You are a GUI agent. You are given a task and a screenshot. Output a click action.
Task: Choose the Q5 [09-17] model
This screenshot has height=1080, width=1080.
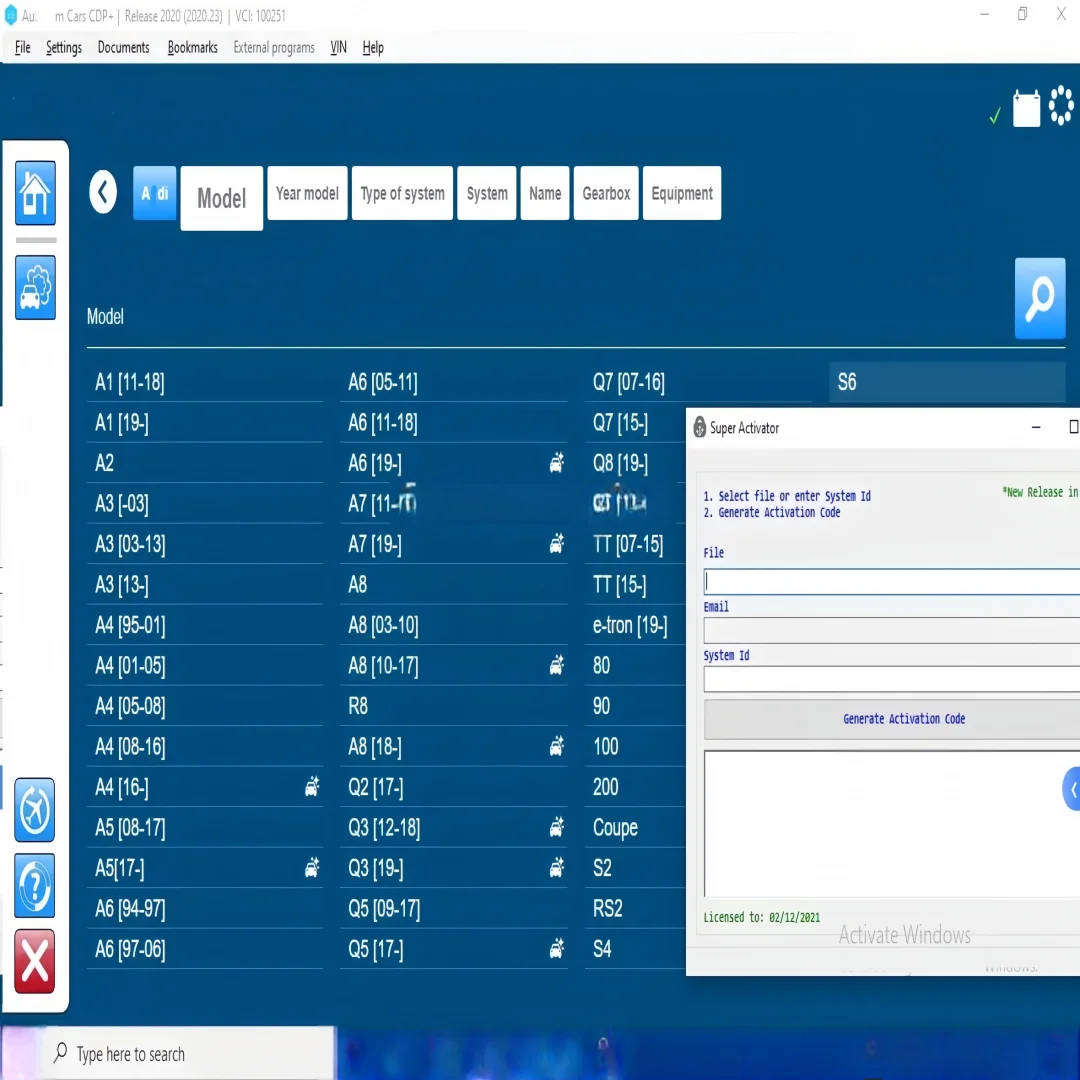383,909
